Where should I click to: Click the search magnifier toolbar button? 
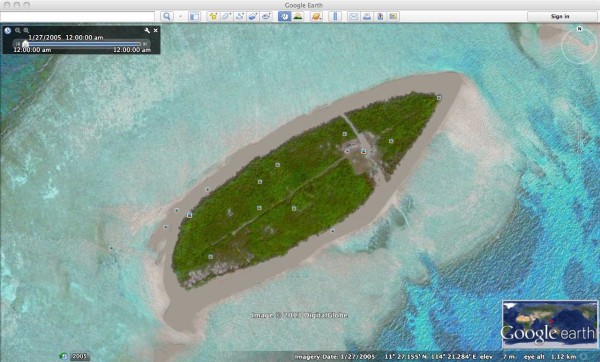point(167,16)
